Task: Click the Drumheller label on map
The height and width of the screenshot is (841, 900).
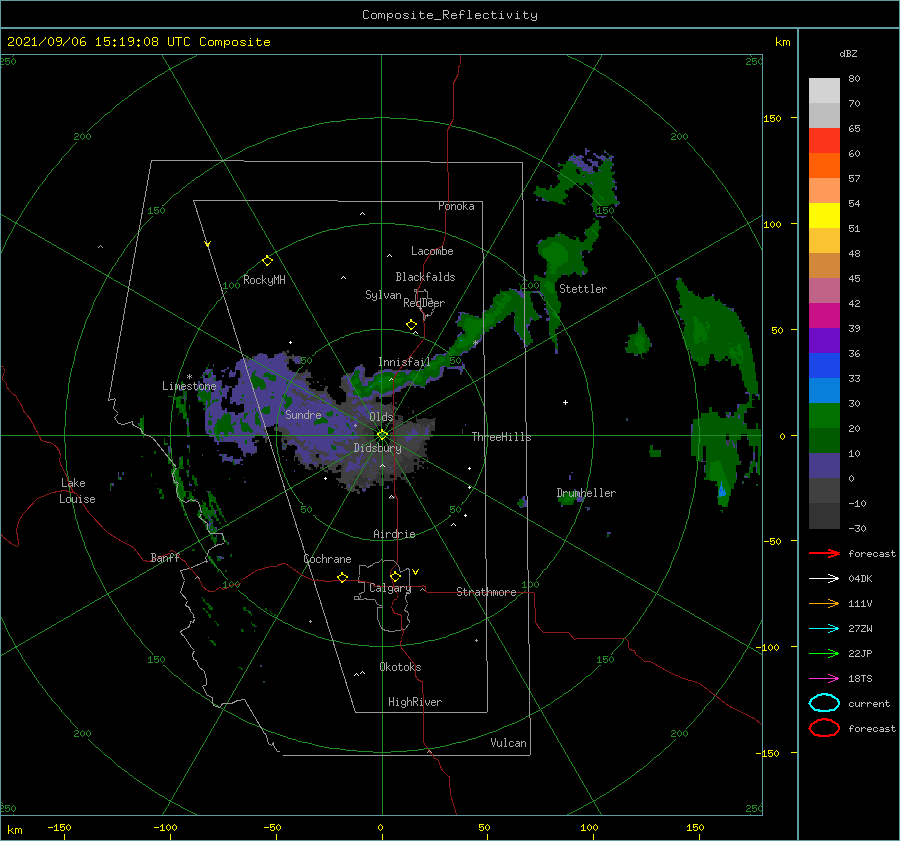Action: coord(586,493)
